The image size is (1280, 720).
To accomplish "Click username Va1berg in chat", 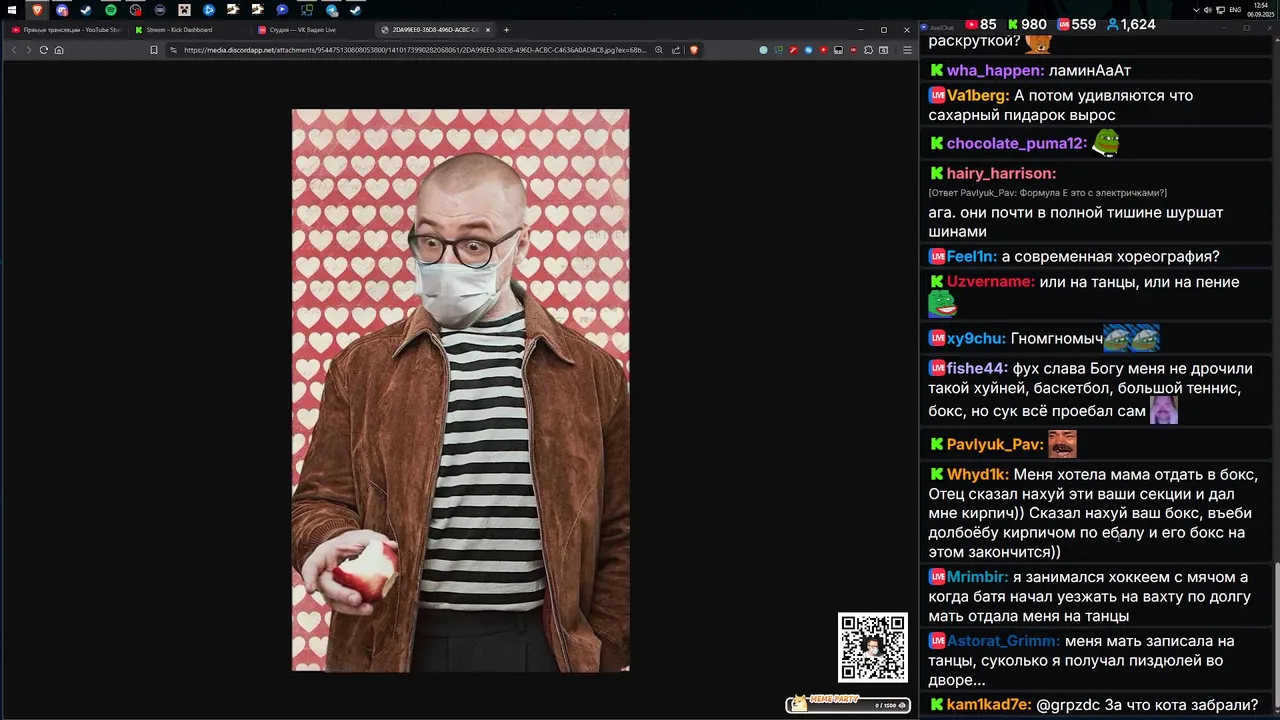I will pos(978,96).
